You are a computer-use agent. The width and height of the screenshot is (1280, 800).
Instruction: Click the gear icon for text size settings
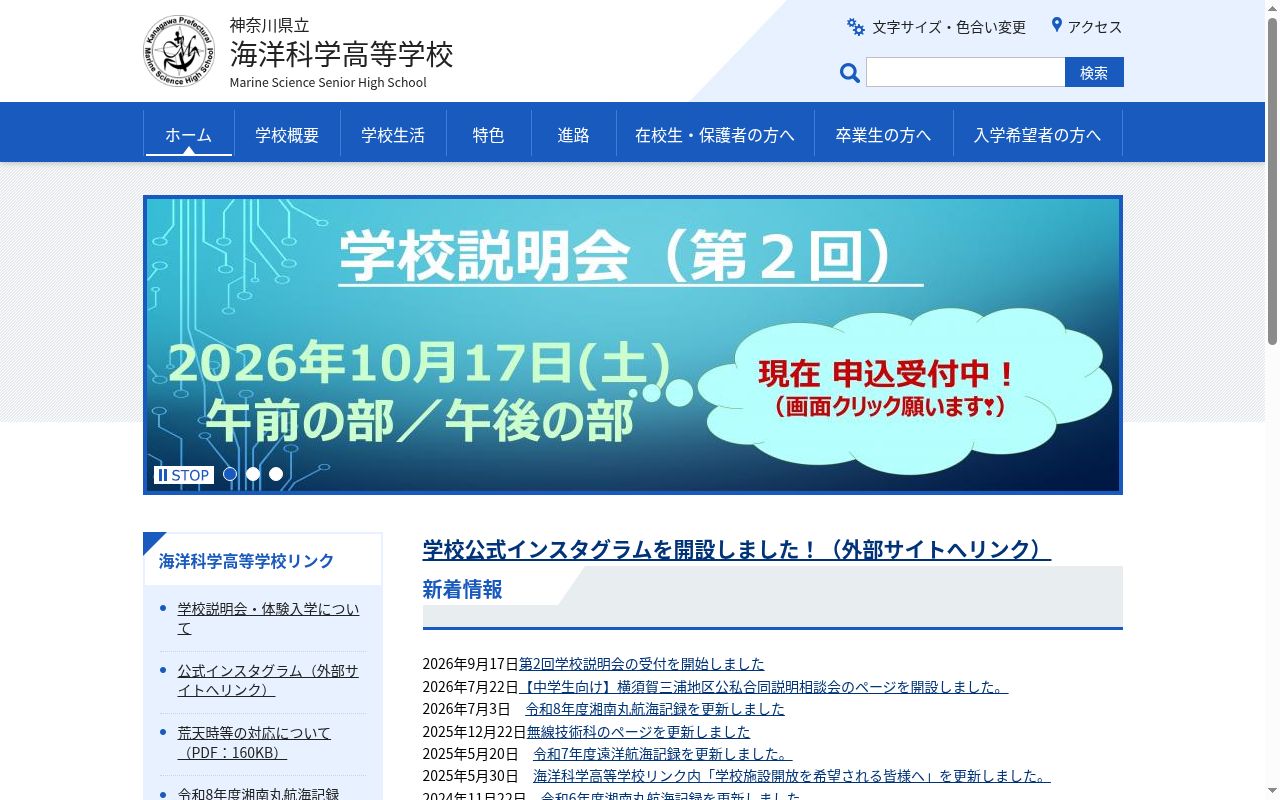[856, 27]
